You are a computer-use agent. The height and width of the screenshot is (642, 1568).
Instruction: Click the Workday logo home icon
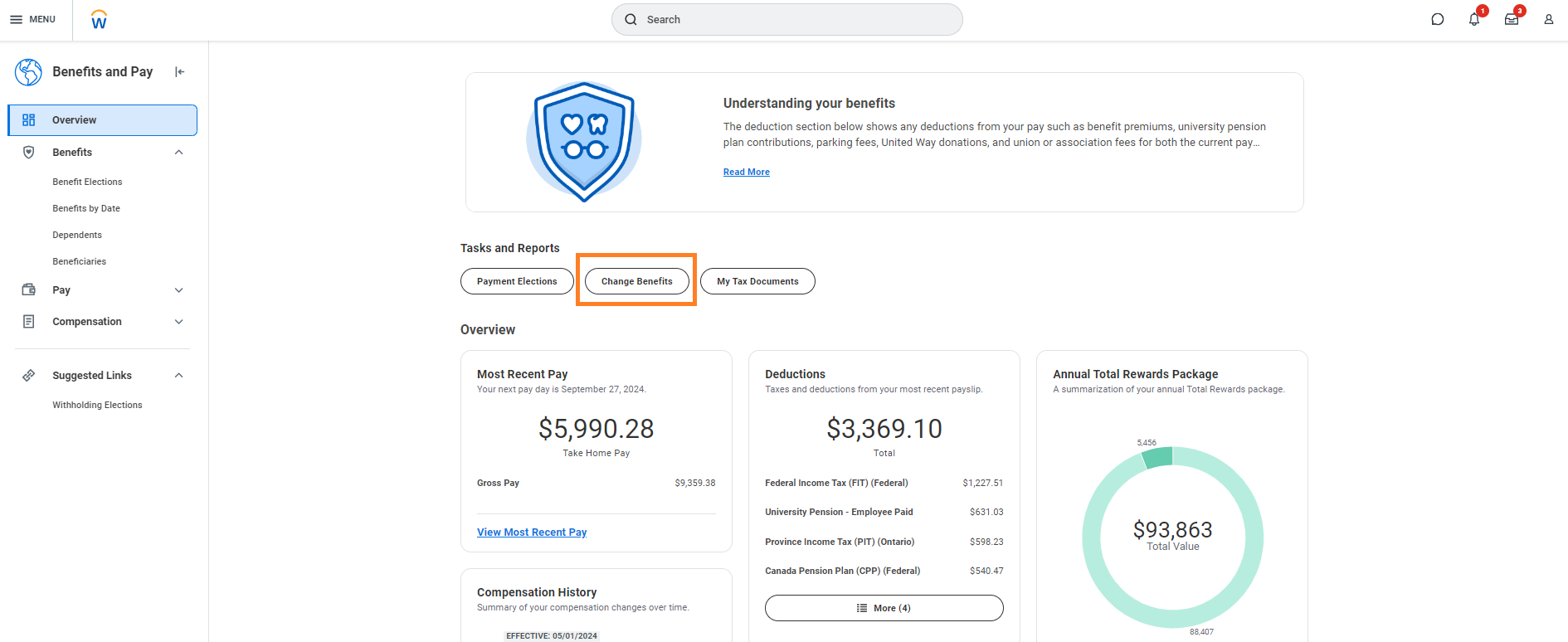99,20
